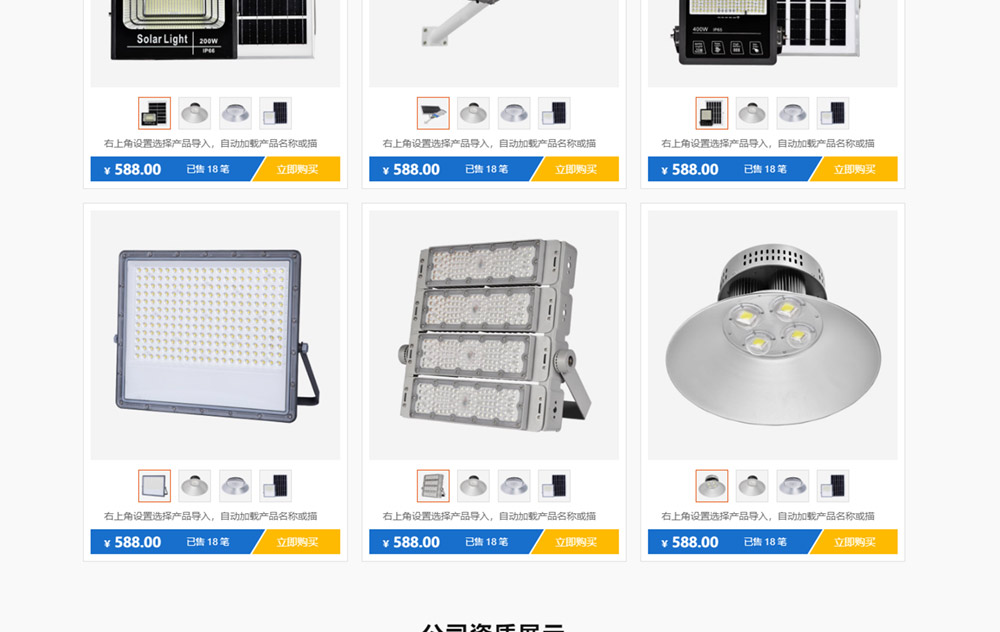Choose second thumbnail under the modular floodlight
Image resolution: width=1000 pixels, height=632 pixels.
point(473,486)
